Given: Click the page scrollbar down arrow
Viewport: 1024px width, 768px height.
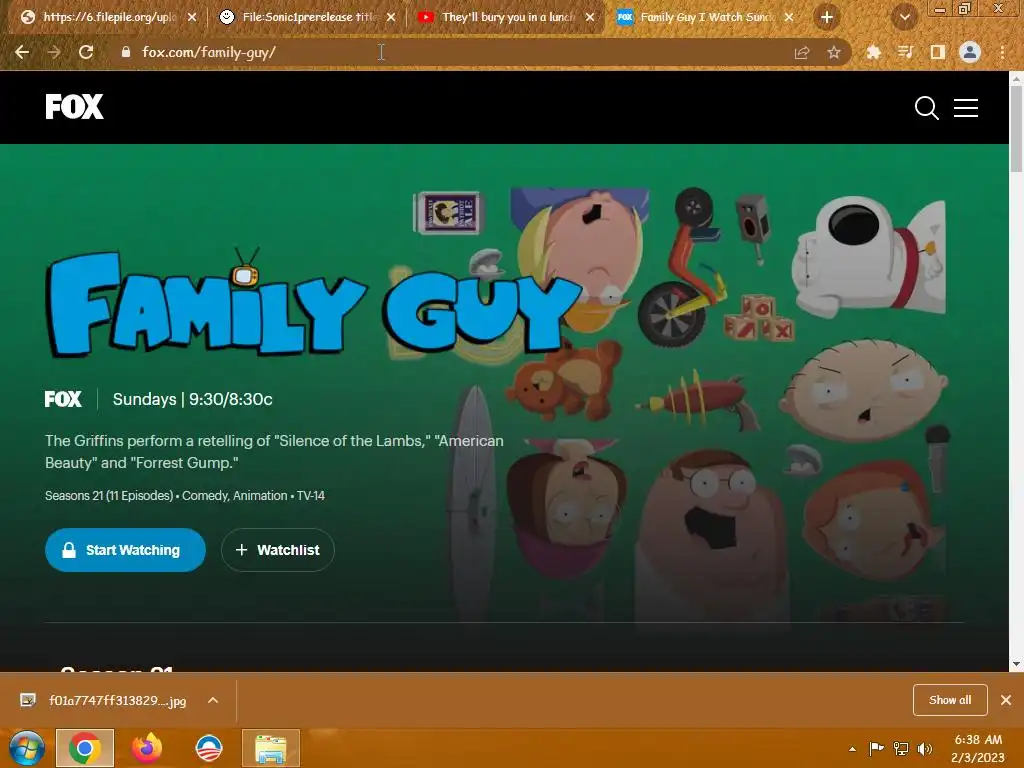Looking at the screenshot, I should click(1016, 664).
